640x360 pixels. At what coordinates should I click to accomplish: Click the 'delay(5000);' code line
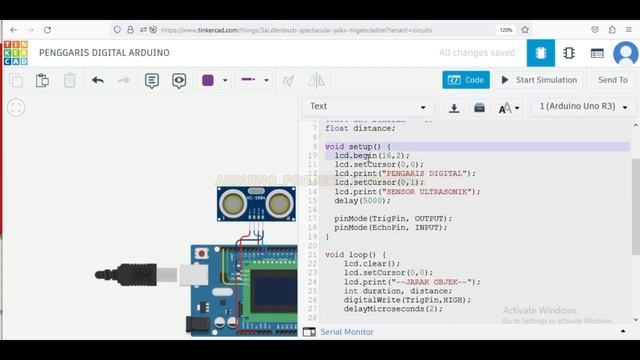pyautogui.click(x=362, y=200)
